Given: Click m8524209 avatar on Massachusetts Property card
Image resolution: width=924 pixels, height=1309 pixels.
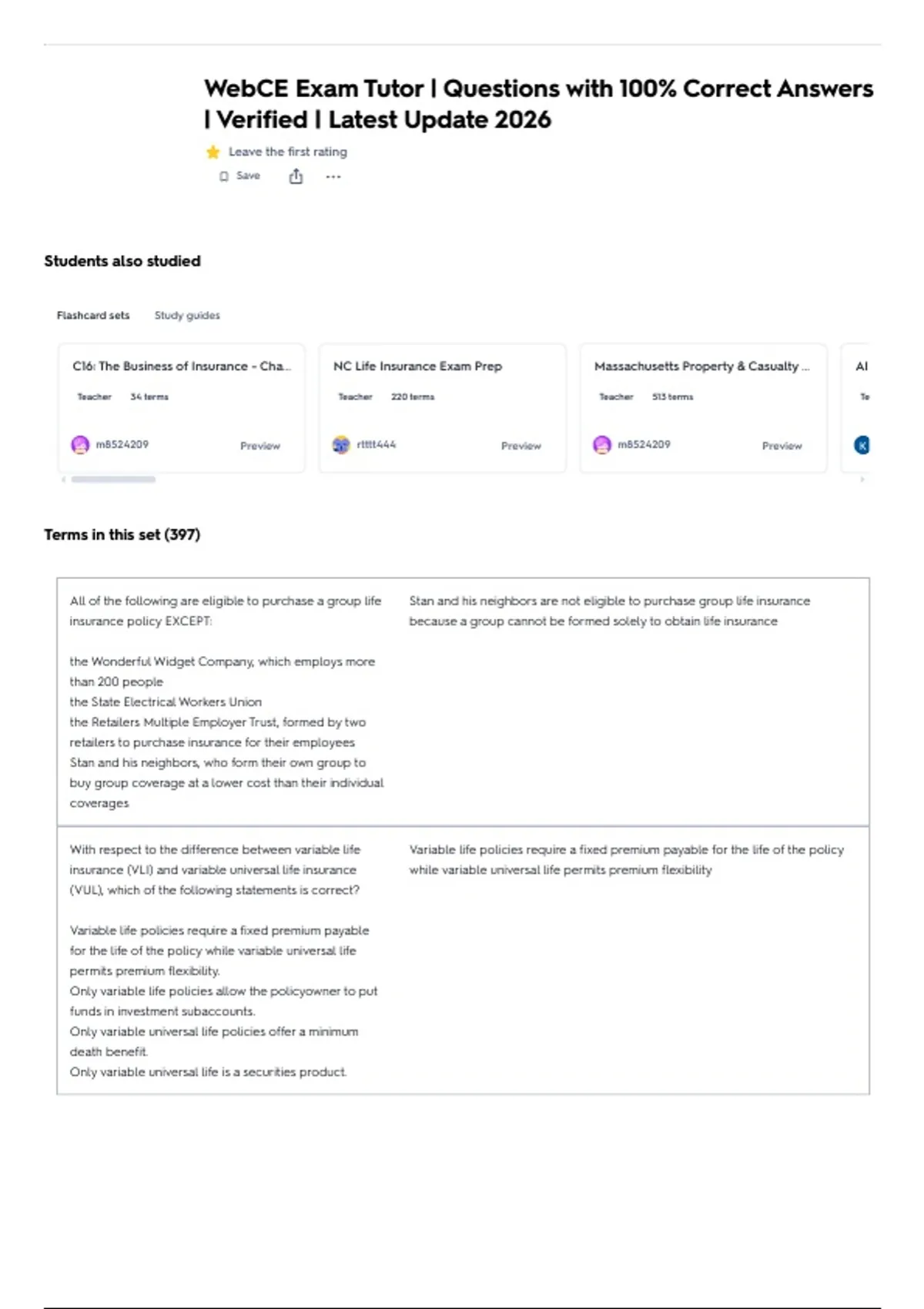Looking at the screenshot, I should [x=602, y=445].
